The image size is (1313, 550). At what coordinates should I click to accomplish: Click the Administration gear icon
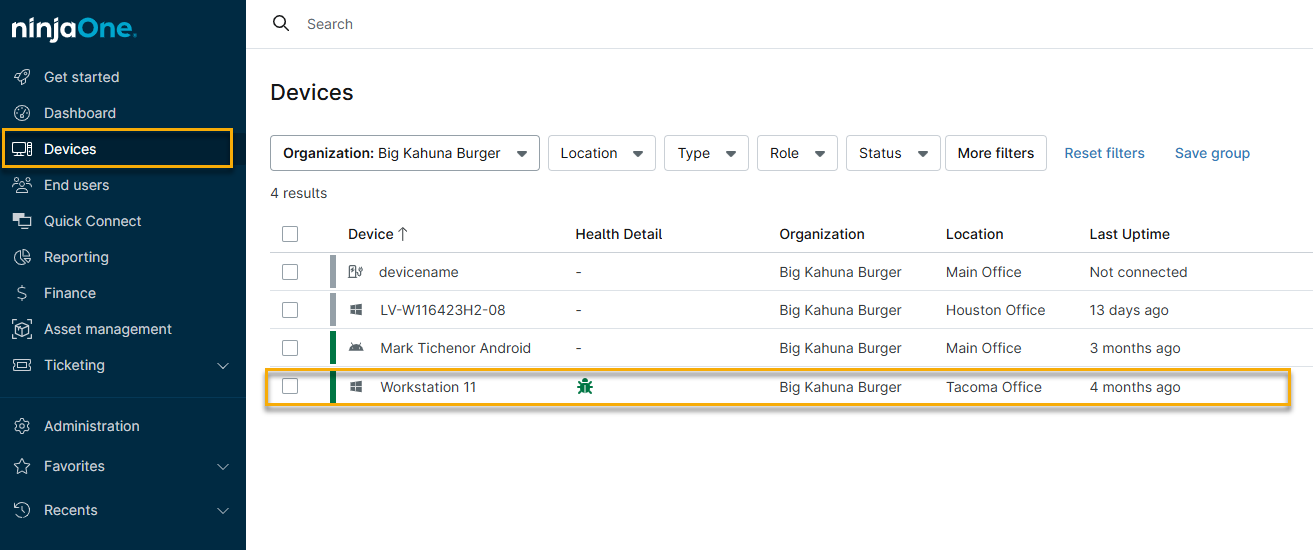coord(22,426)
